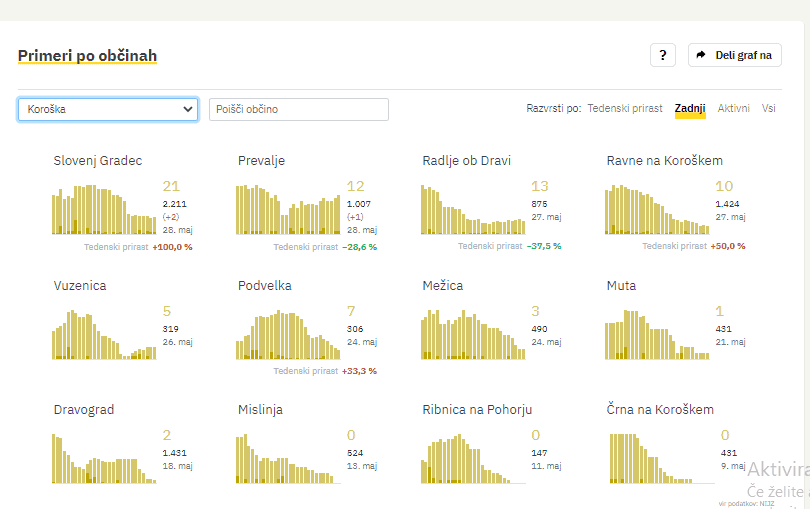Click the question mark help button

[663, 55]
